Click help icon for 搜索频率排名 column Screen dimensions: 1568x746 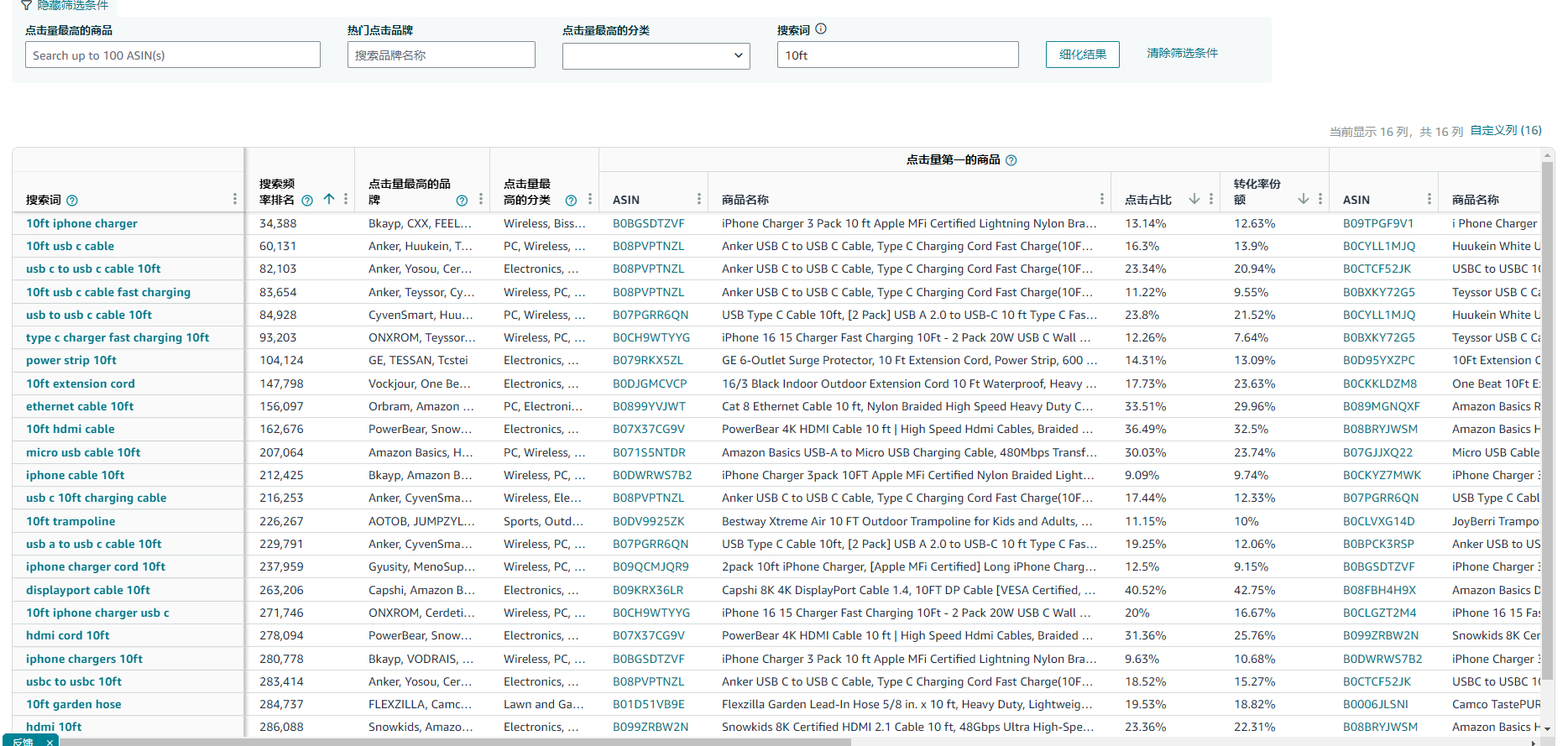[x=307, y=201]
